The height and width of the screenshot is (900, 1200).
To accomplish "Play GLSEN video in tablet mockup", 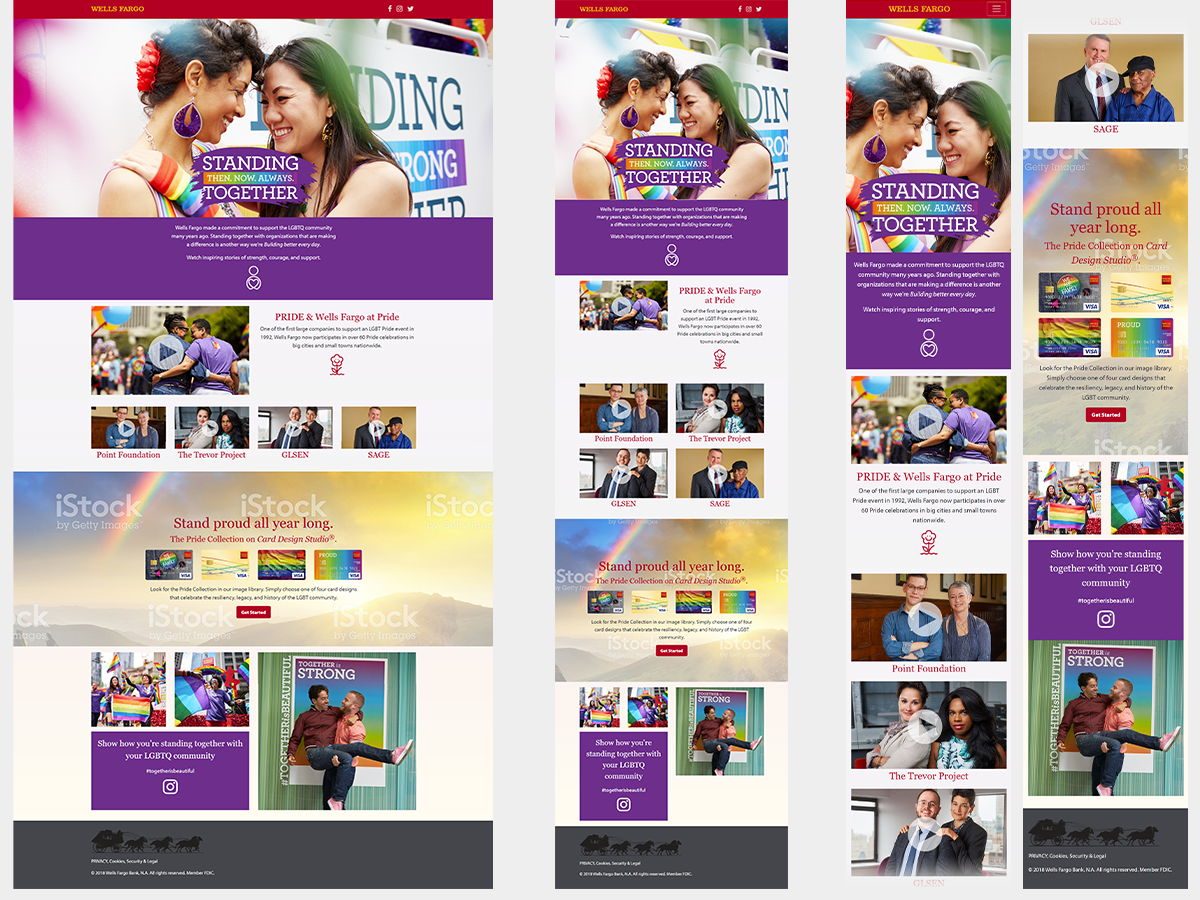I will (623, 473).
